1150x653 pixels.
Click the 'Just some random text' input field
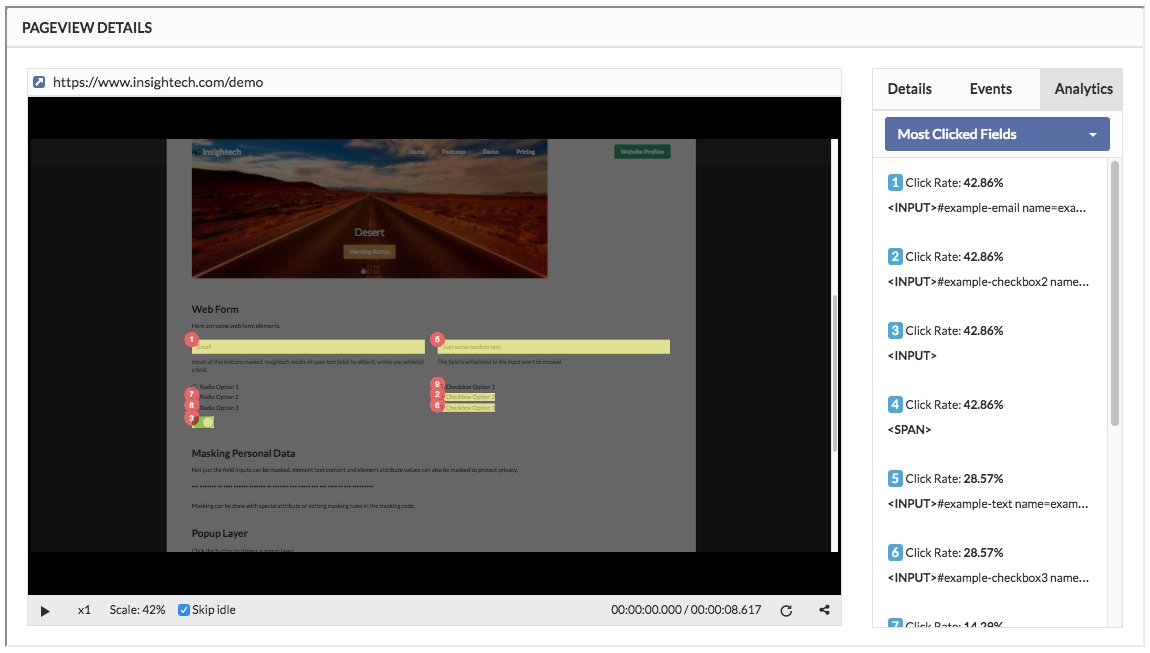pos(554,347)
